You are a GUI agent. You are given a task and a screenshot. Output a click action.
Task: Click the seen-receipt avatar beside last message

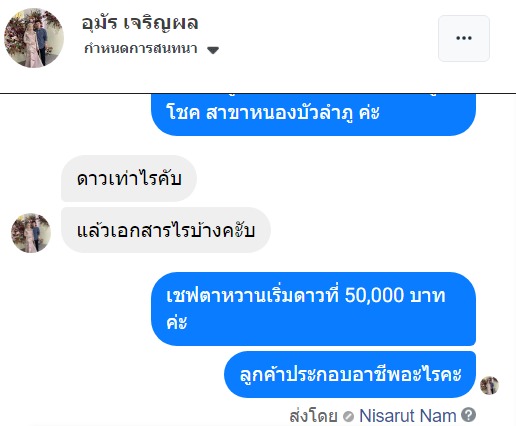[489, 385]
